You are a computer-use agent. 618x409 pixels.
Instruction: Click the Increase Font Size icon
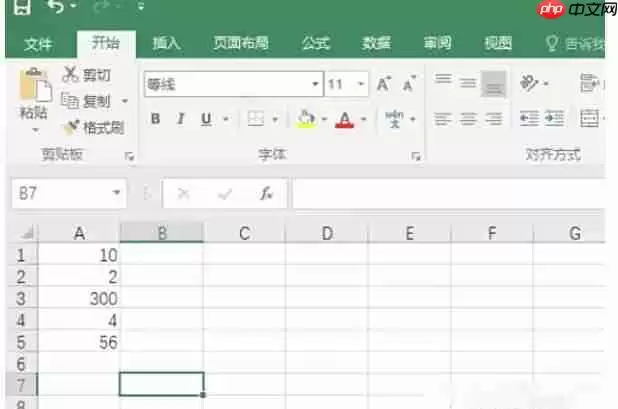click(x=384, y=84)
